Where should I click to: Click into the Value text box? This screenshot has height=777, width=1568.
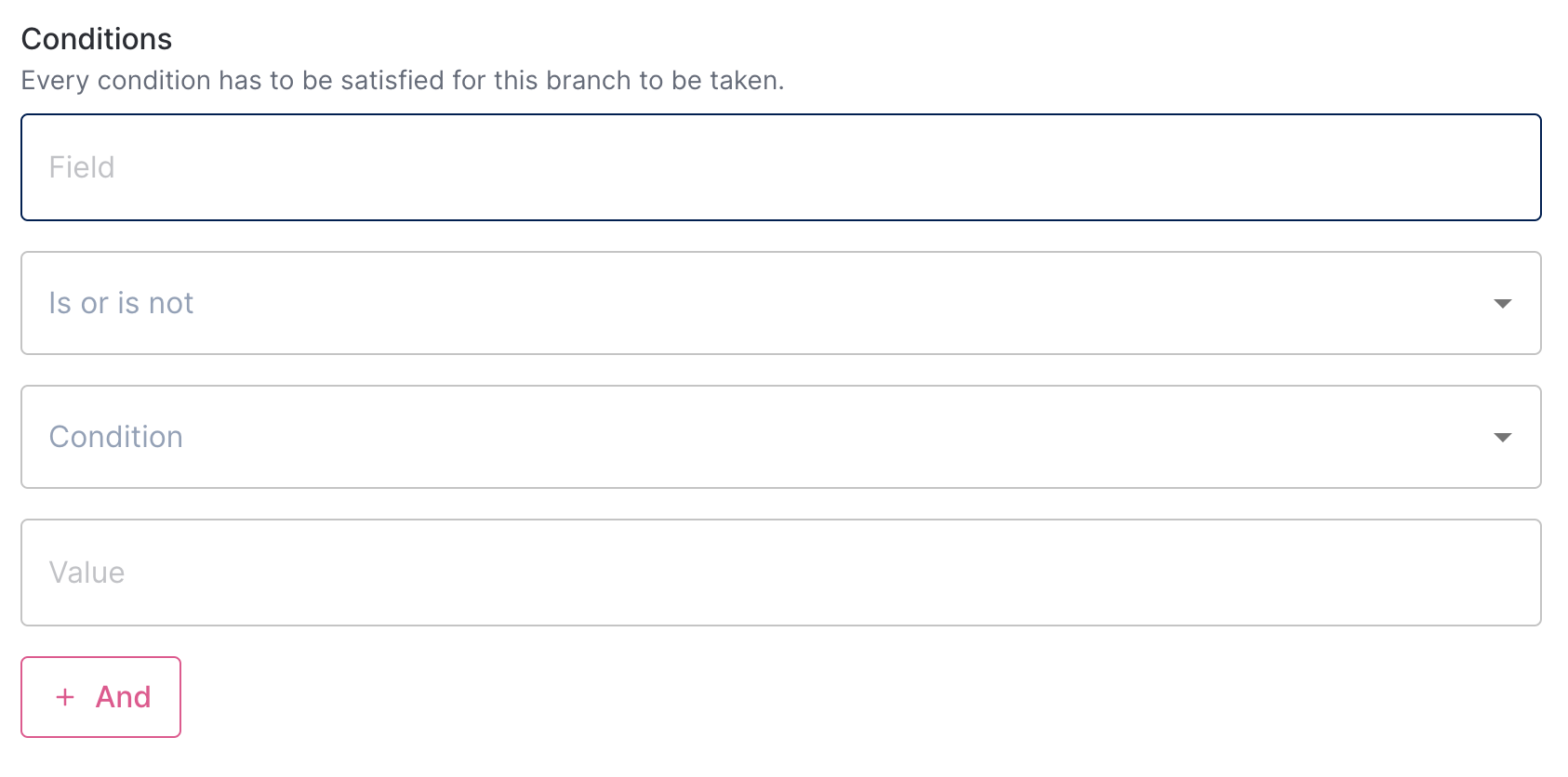(780, 573)
